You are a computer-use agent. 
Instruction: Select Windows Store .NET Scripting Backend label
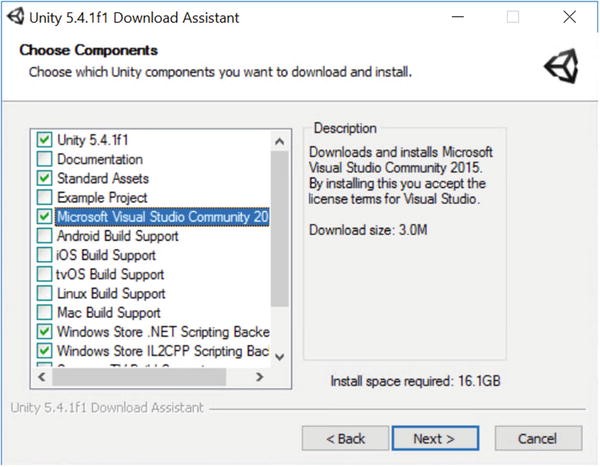(163, 332)
